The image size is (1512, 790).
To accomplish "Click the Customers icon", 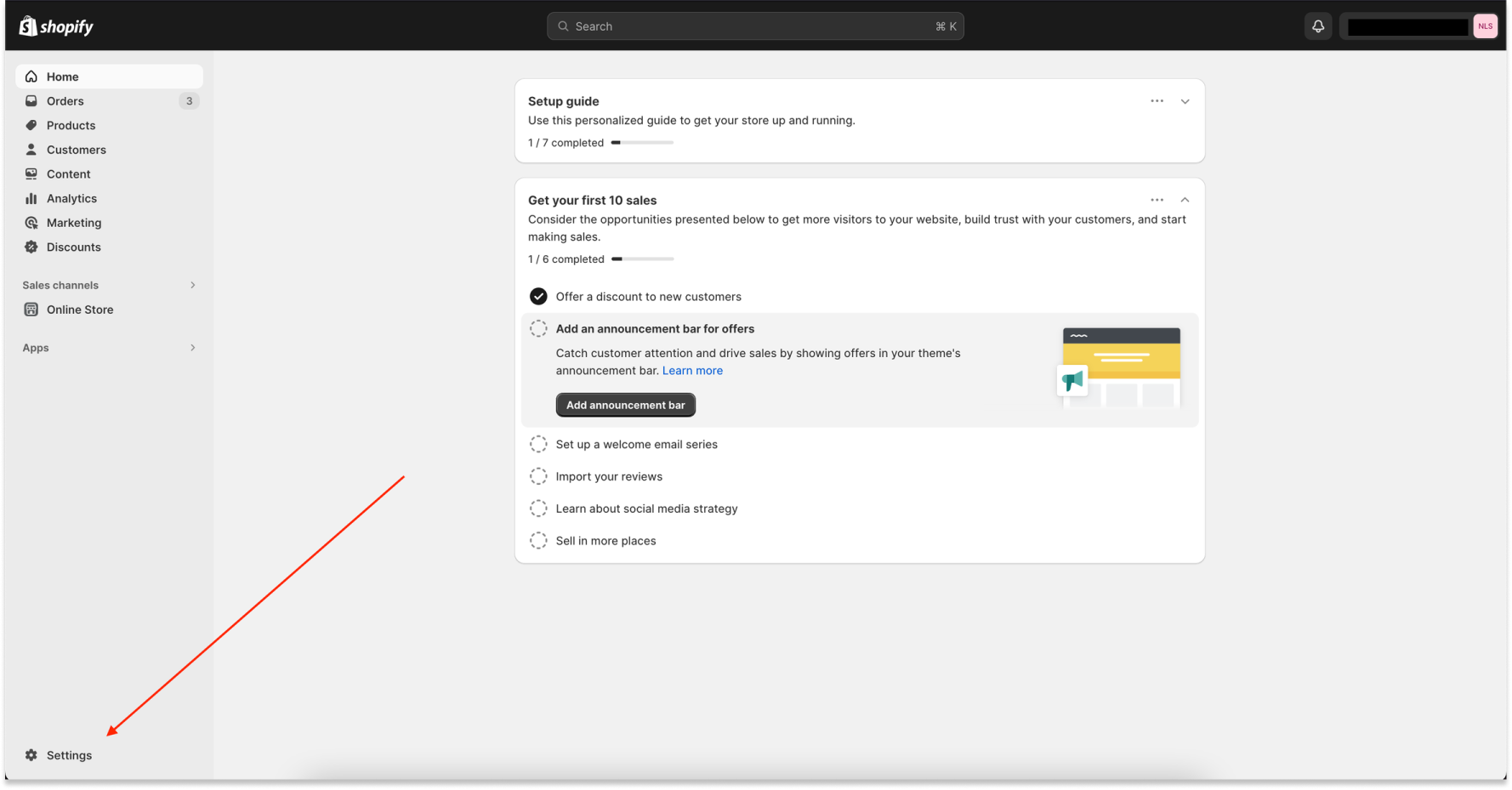I will 31,149.
